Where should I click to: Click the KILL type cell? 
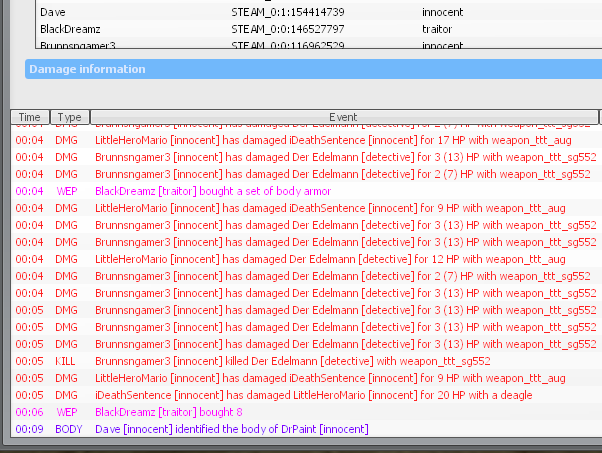point(66,361)
